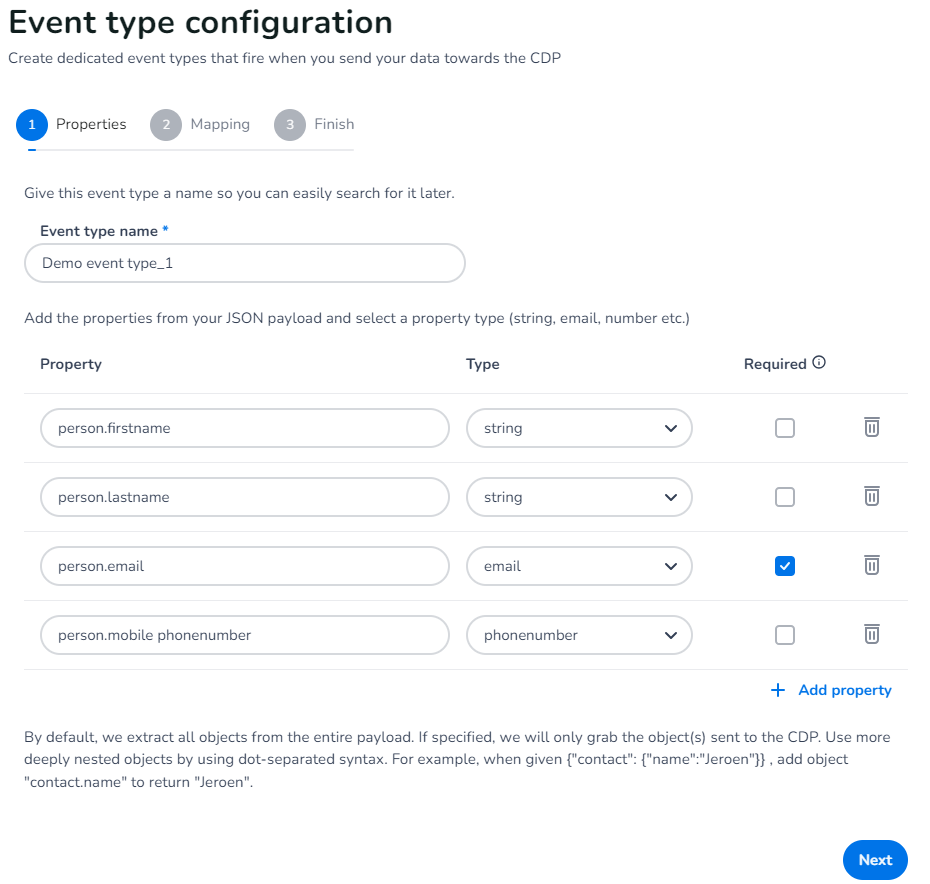
Task: Trash the person.mobile phonenumber row
Action: (871, 635)
